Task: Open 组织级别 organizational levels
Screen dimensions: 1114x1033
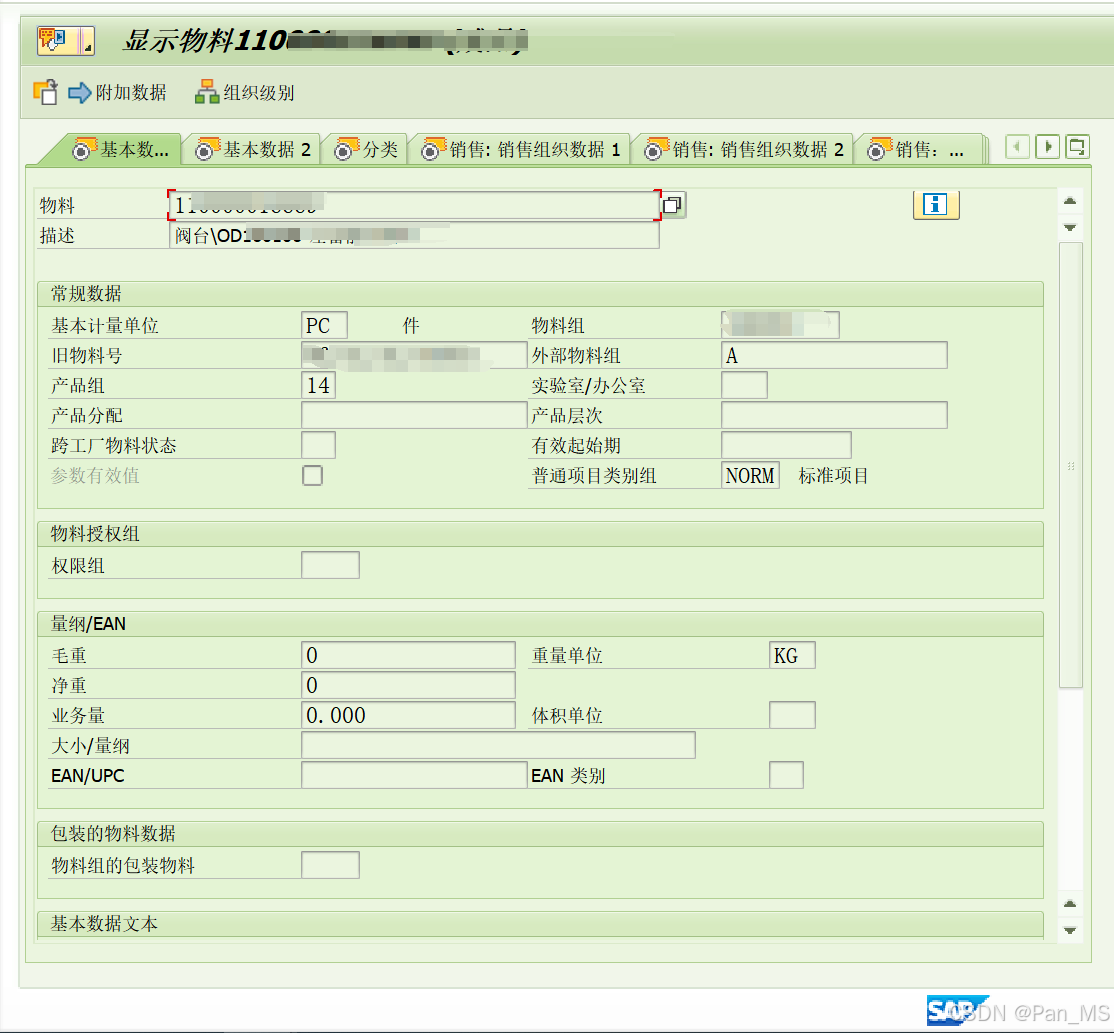Action: (x=244, y=92)
